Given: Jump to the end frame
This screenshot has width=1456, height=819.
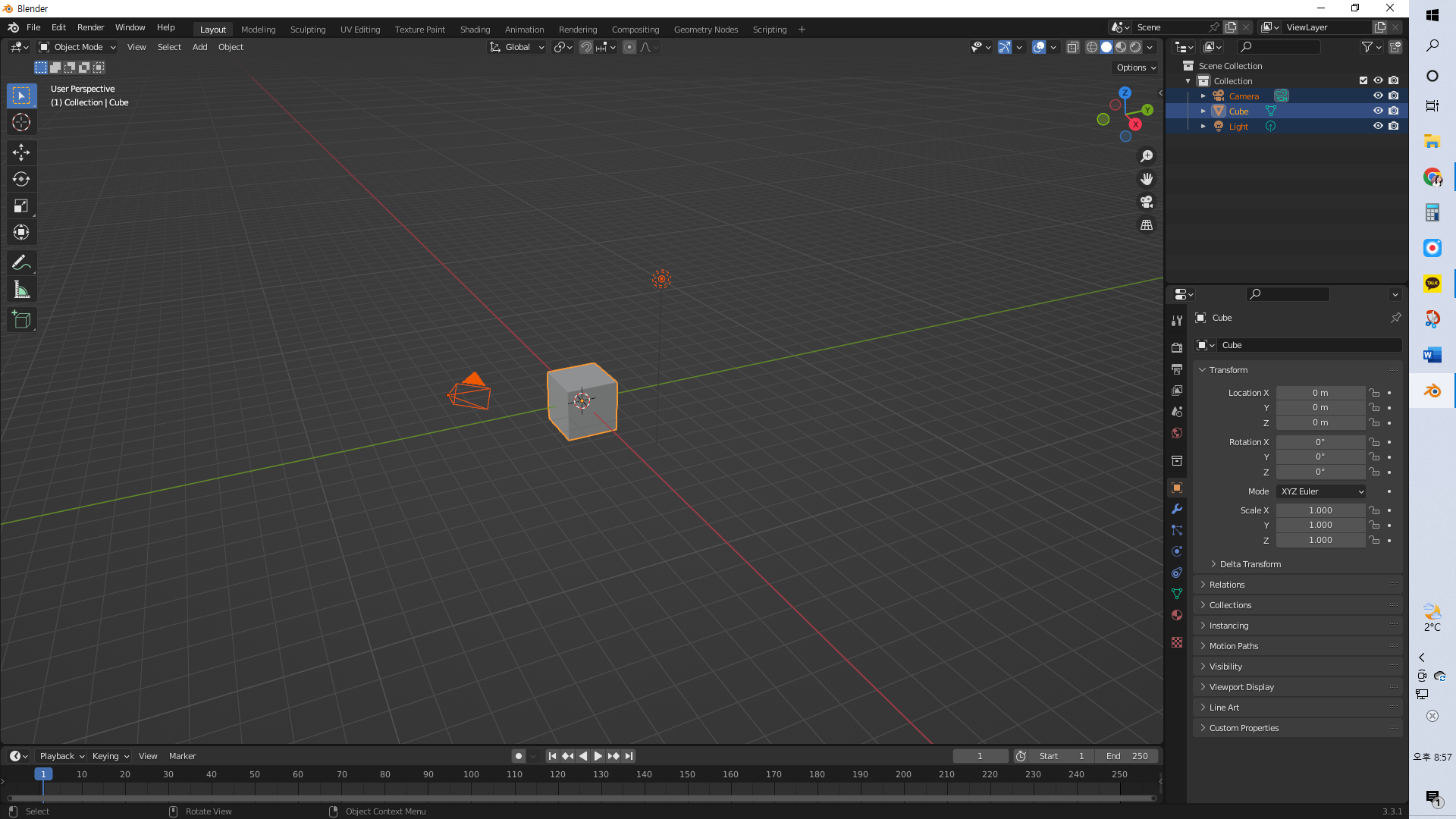Looking at the screenshot, I should click(x=629, y=756).
